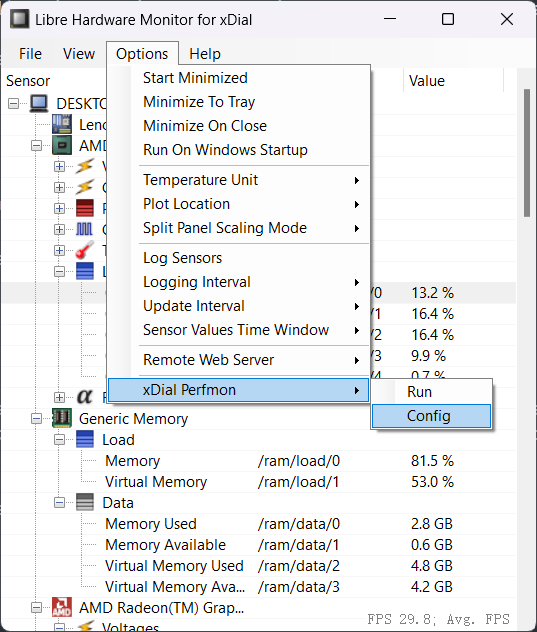Expand the alpha factor node

[59, 397]
